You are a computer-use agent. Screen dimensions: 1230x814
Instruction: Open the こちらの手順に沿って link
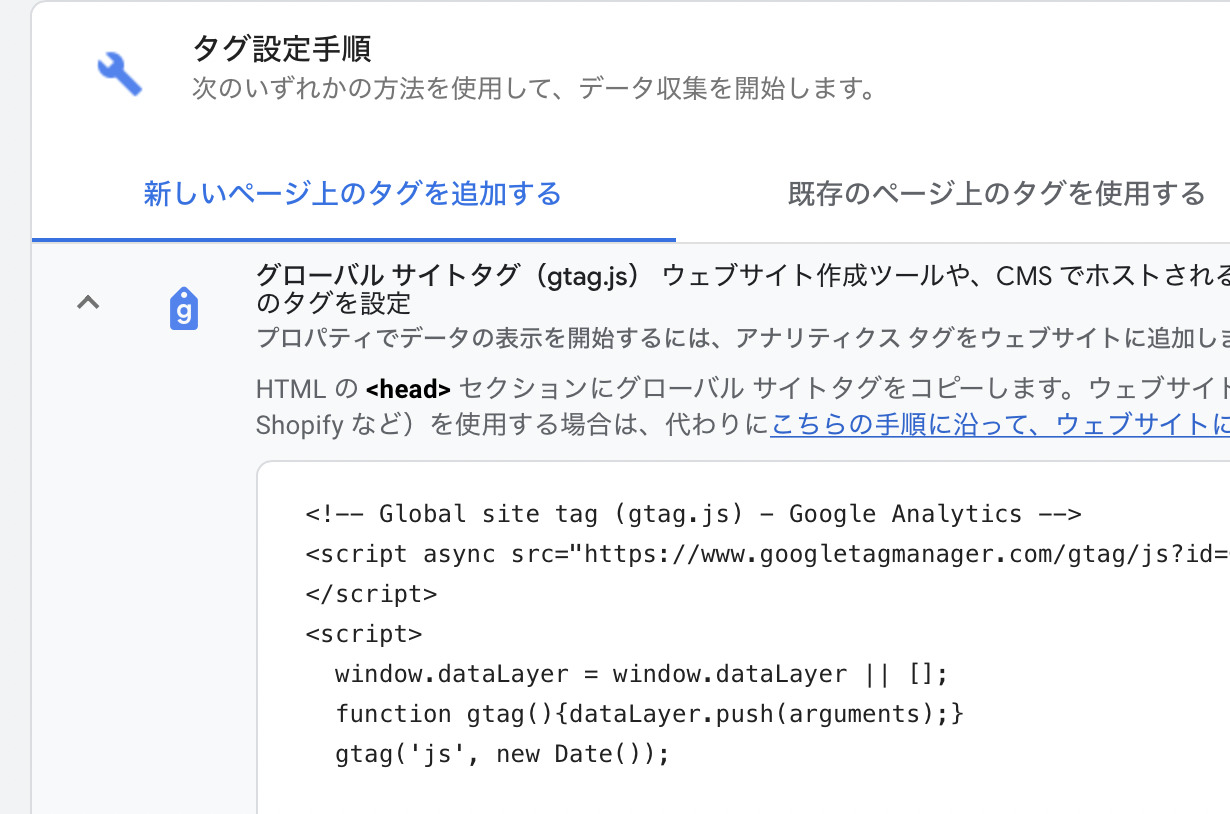[1000, 424]
